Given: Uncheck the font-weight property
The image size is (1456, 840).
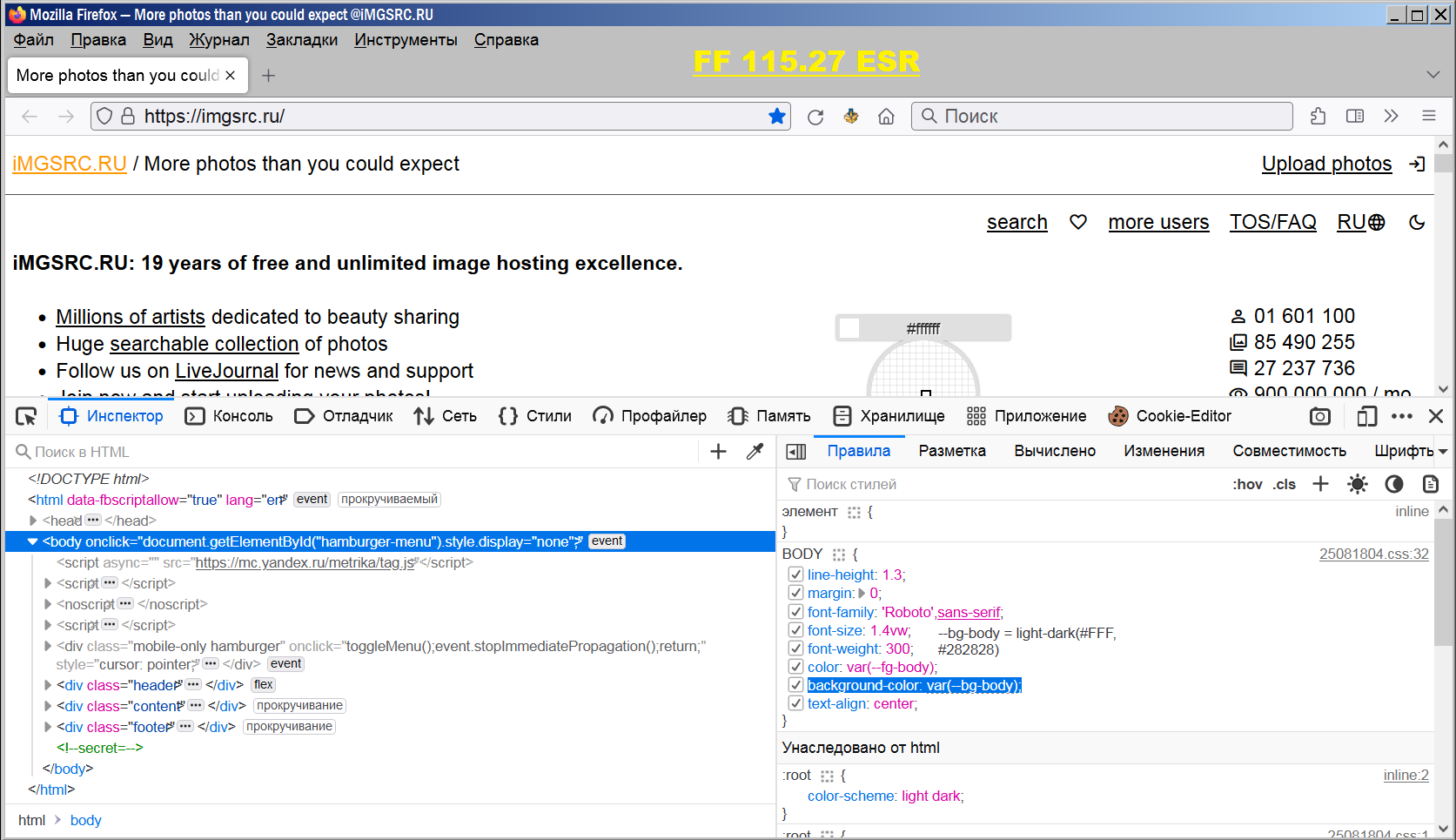Looking at the screenshot, I should coord(795,648).
